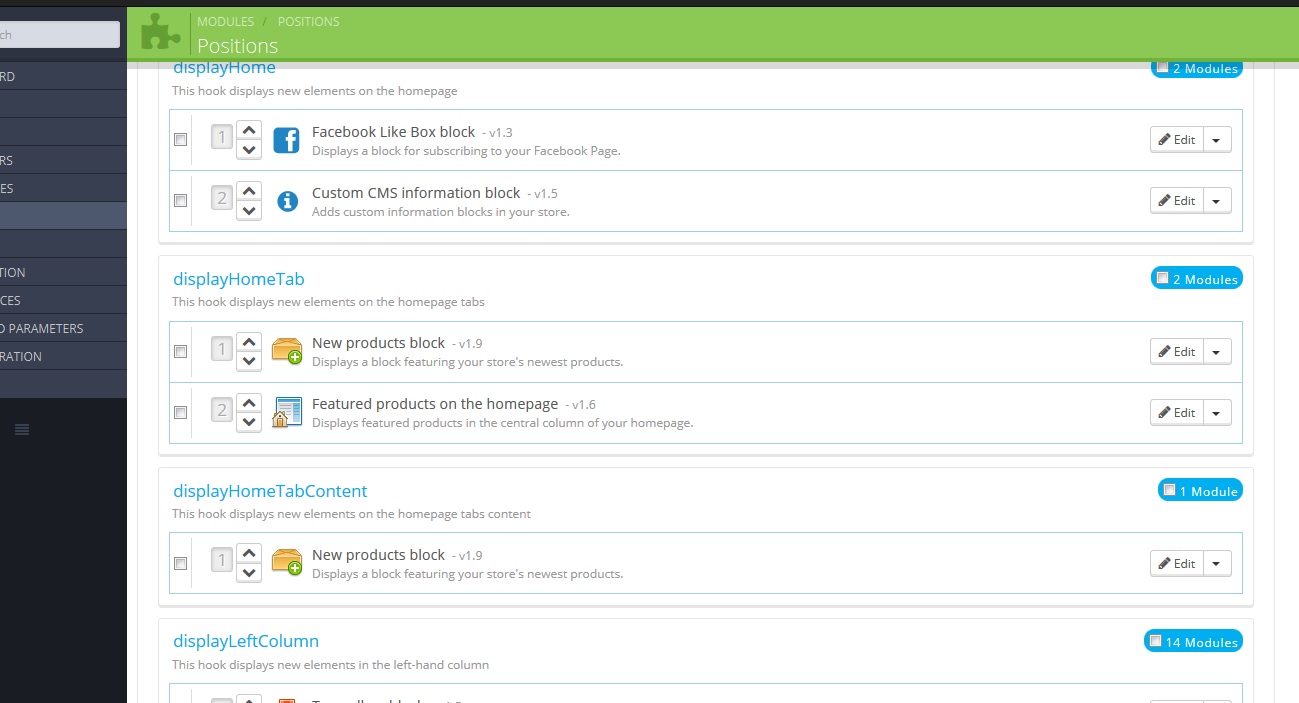1299x703 pixels.
Task: Open the sidebar item ending in 'TION'
Action: [63, 272]
